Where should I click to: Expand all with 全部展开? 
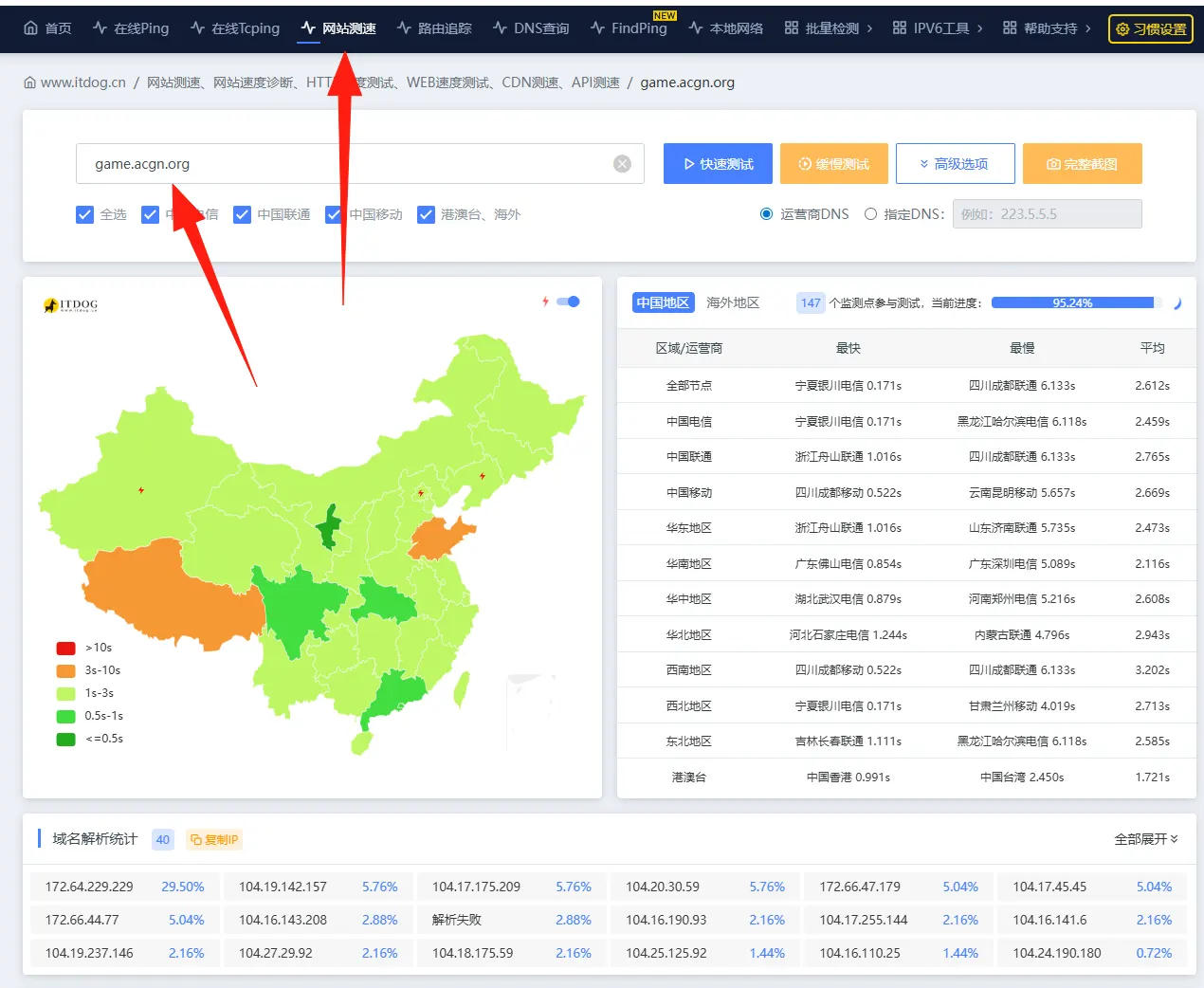coord(1145,839)
